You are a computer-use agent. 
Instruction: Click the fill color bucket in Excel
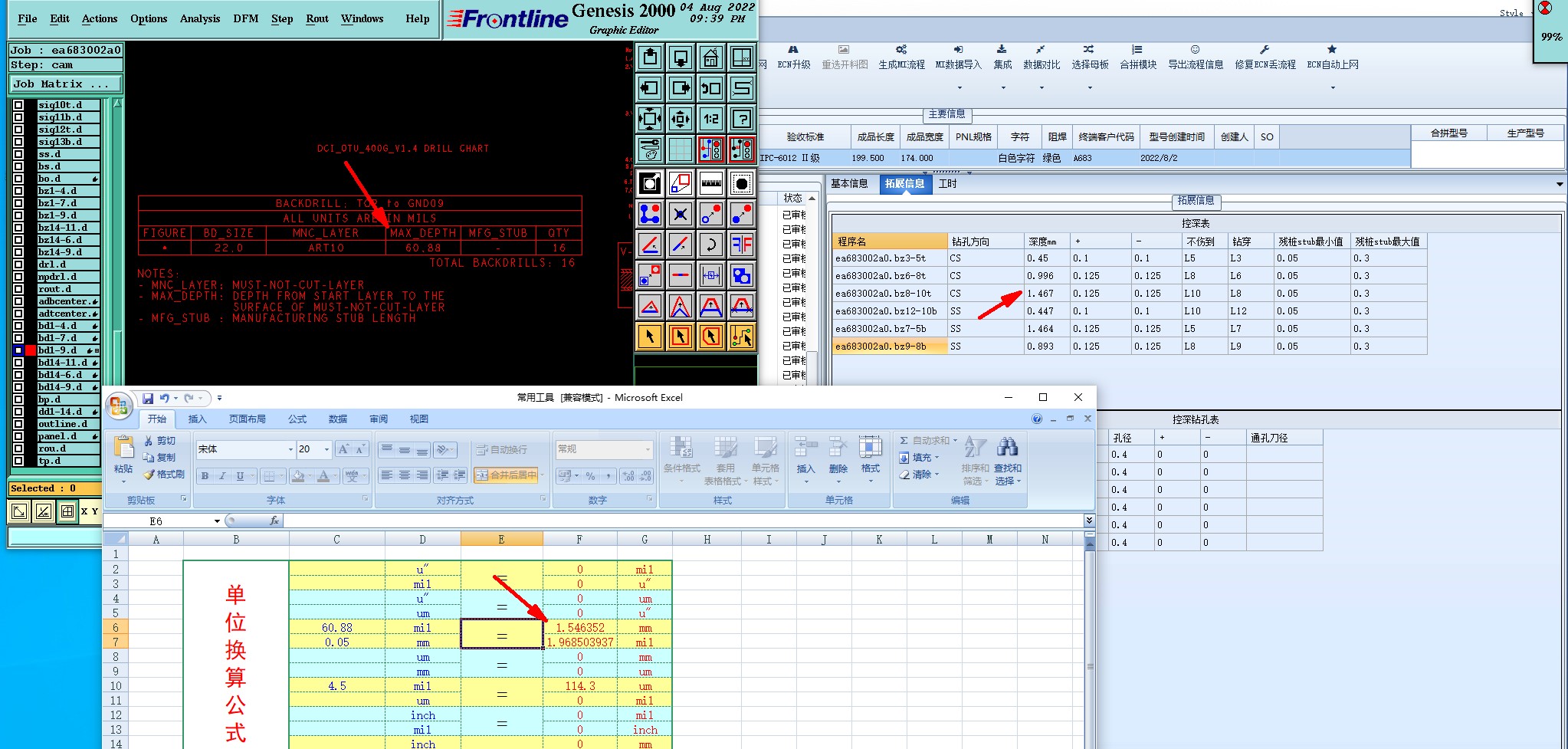(299, 476)
